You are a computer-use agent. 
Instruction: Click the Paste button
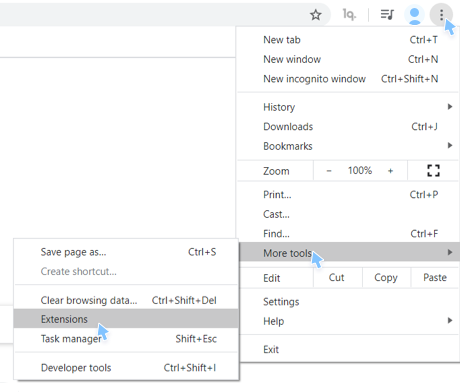(435, 278)
